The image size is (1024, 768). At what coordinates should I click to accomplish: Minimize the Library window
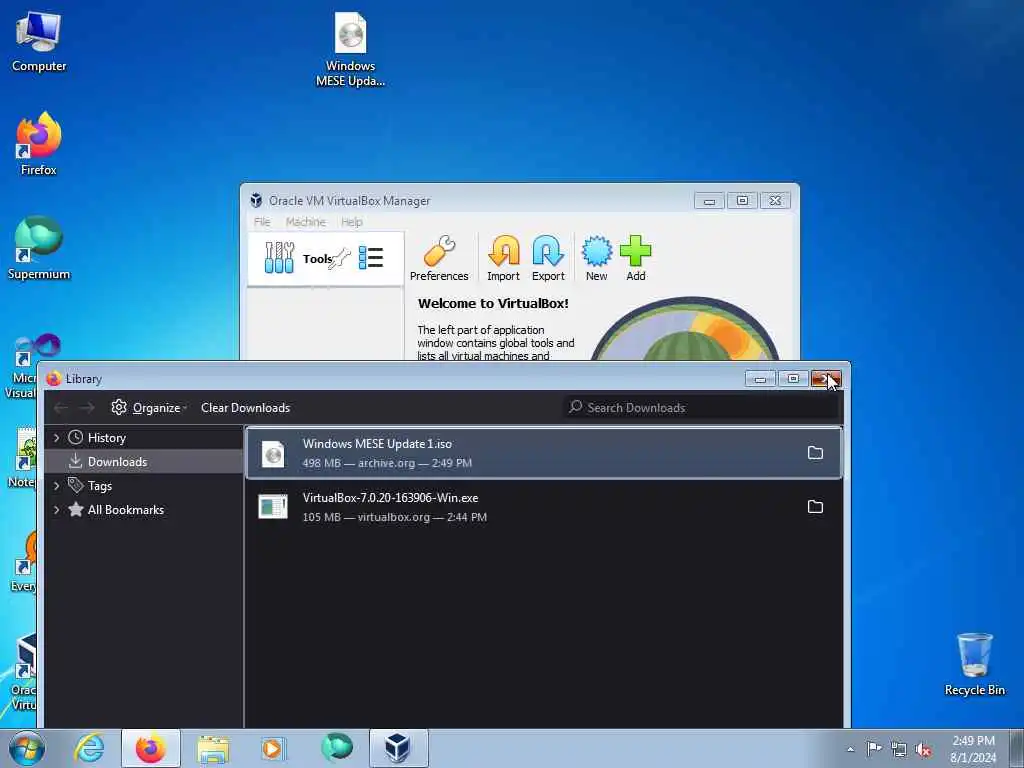[760, 379]
